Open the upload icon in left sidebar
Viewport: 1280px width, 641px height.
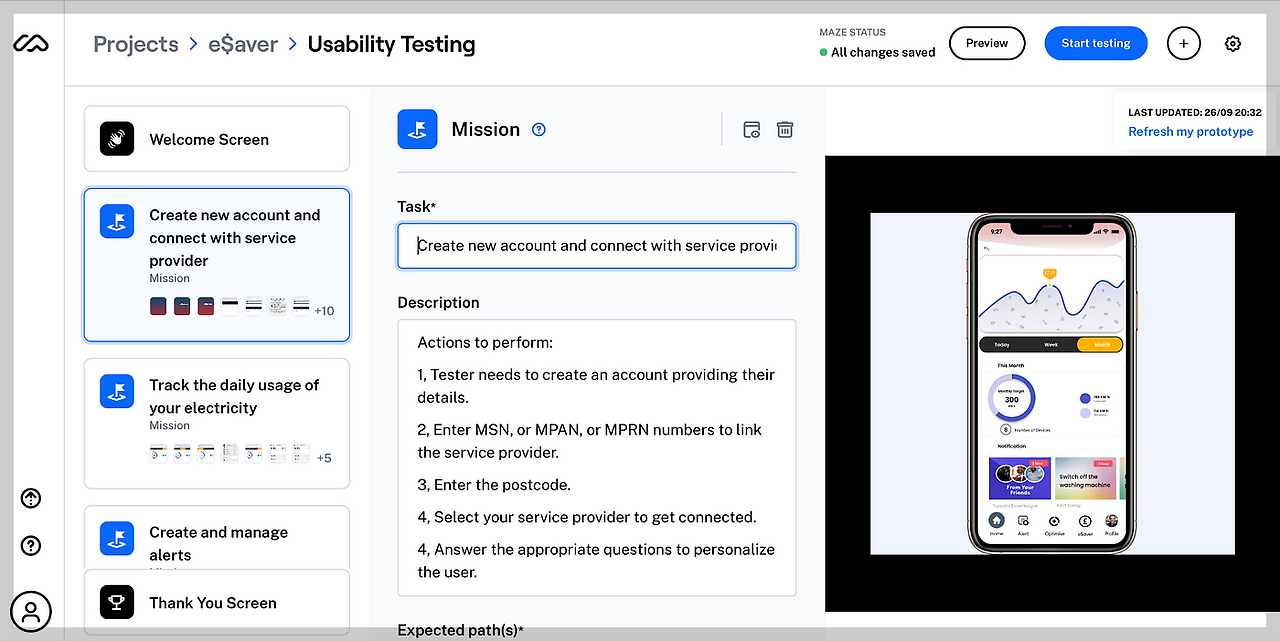click(31, 498)
